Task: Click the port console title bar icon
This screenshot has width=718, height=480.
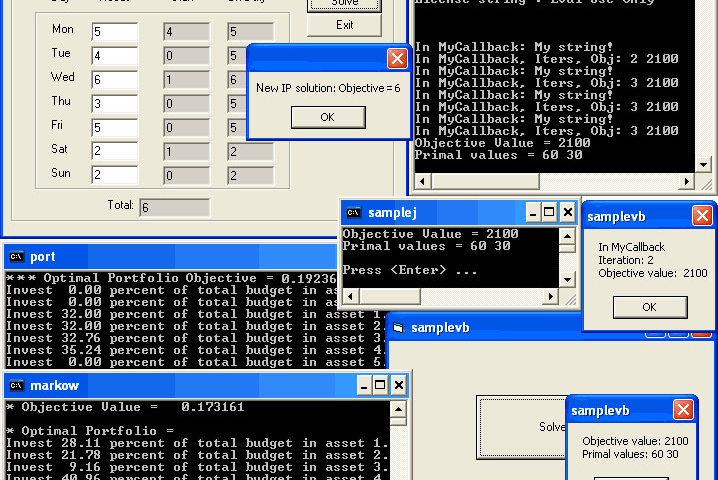Action: 16,257
